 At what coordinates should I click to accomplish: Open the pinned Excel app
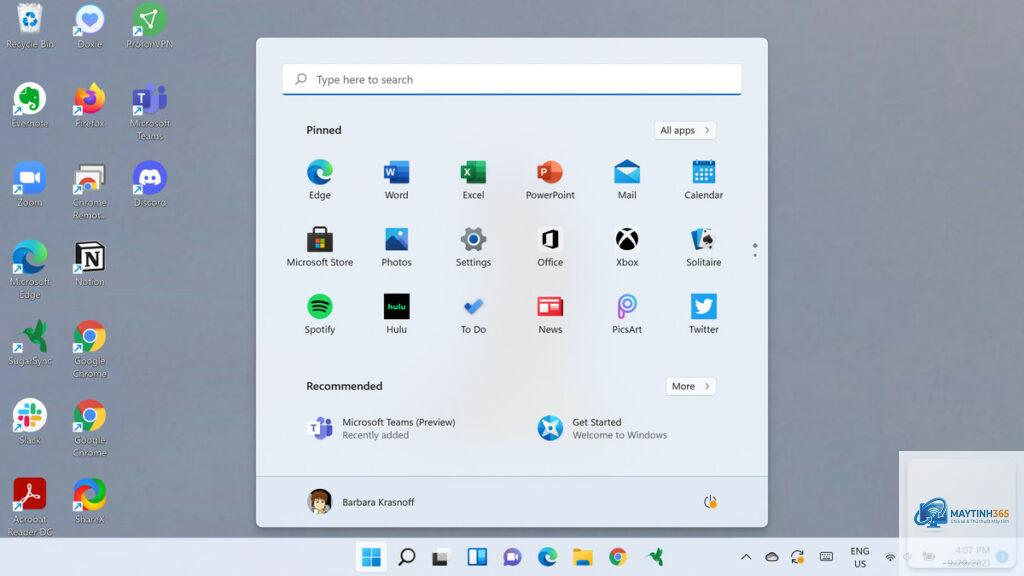[x=473, y=179]
